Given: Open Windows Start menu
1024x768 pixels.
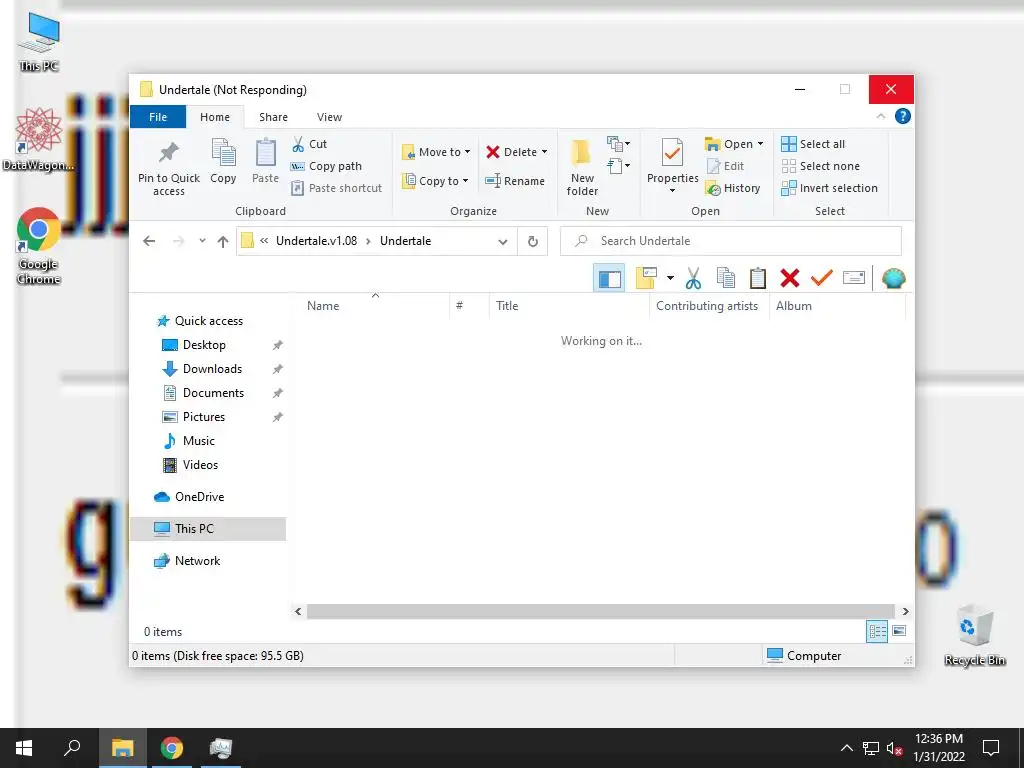Looking at the screenshot, I should (24, 748).
